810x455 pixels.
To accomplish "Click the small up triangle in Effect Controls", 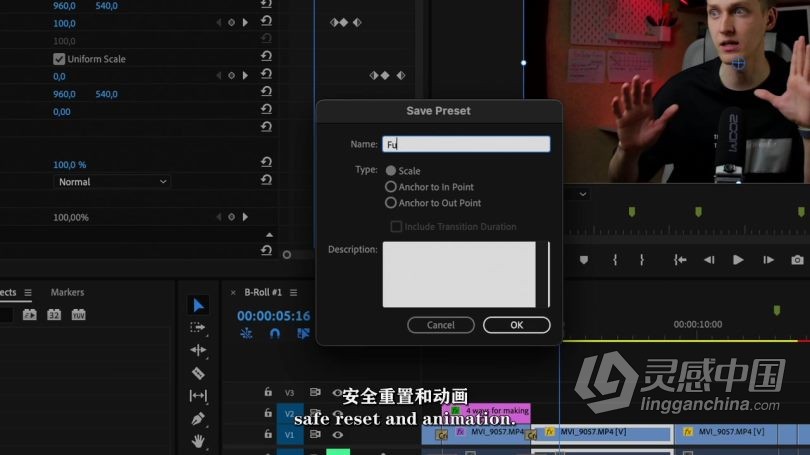I will coord(269,235).
